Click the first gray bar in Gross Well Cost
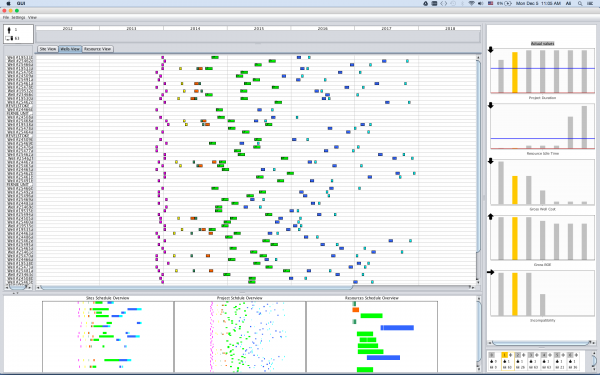 click(501, 183)
